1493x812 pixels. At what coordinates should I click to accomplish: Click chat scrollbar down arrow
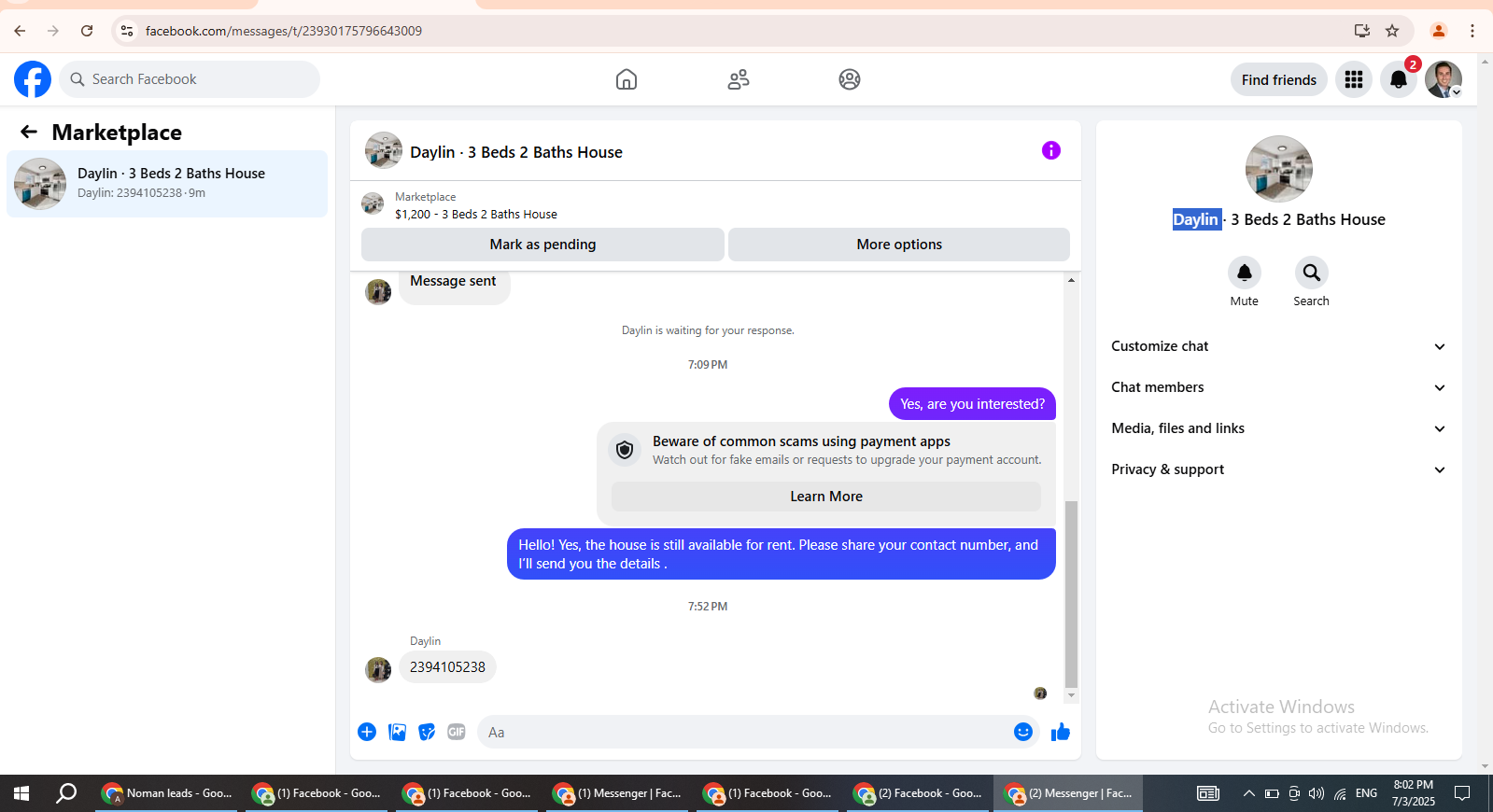click(1071, 695)
